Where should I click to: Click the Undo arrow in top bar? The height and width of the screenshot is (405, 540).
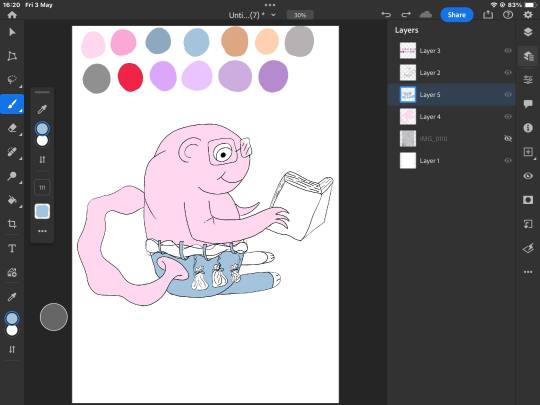tap(386, 14)
